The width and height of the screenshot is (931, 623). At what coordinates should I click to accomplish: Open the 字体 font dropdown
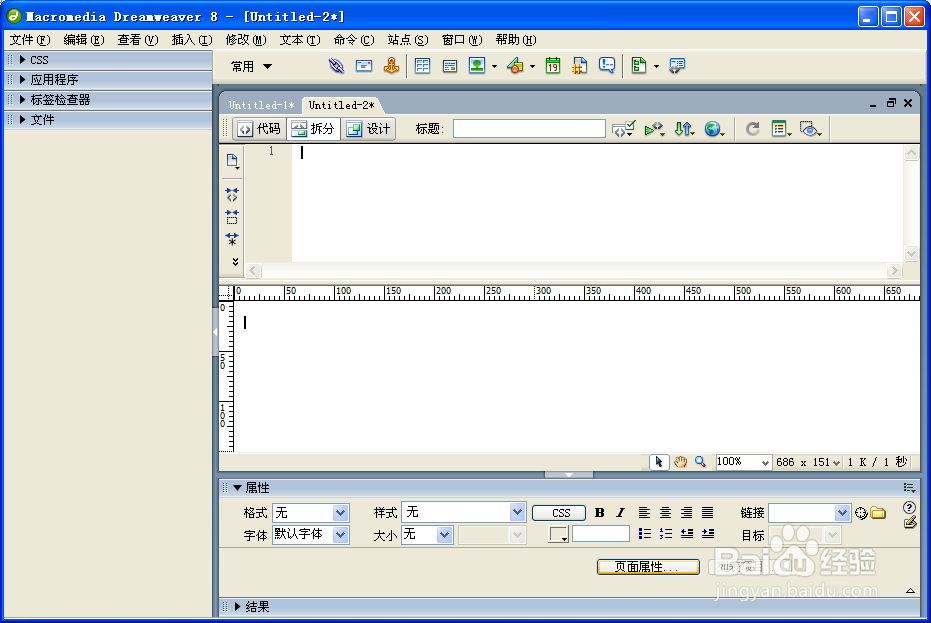340,535
